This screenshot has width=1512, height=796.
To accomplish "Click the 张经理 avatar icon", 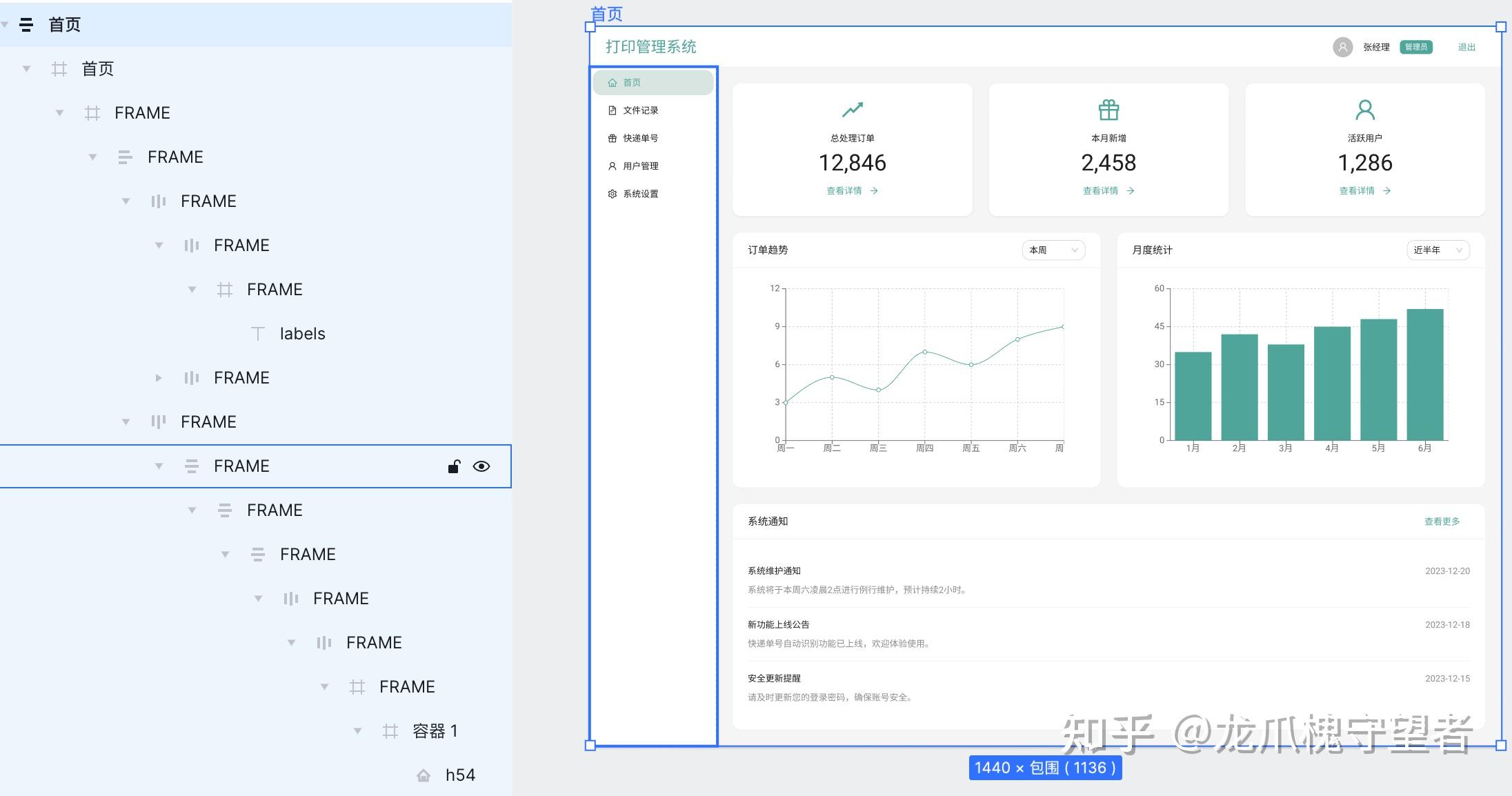I will tap(1342, 47).
